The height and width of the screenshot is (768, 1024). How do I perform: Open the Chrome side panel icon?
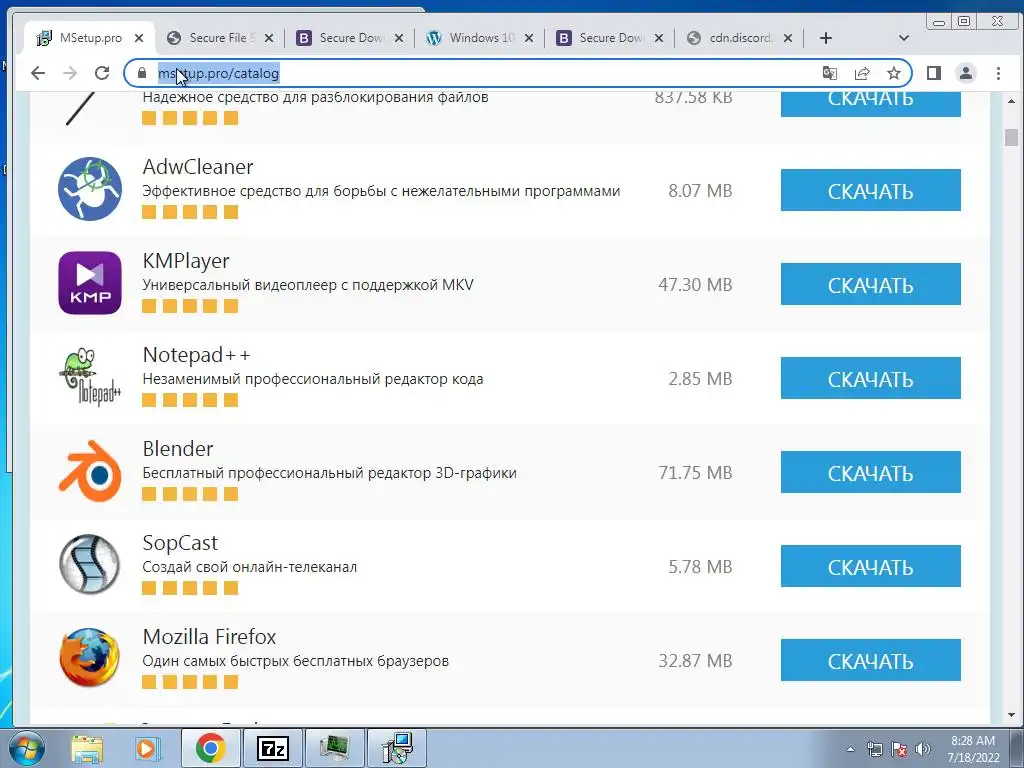pos(934,73)
